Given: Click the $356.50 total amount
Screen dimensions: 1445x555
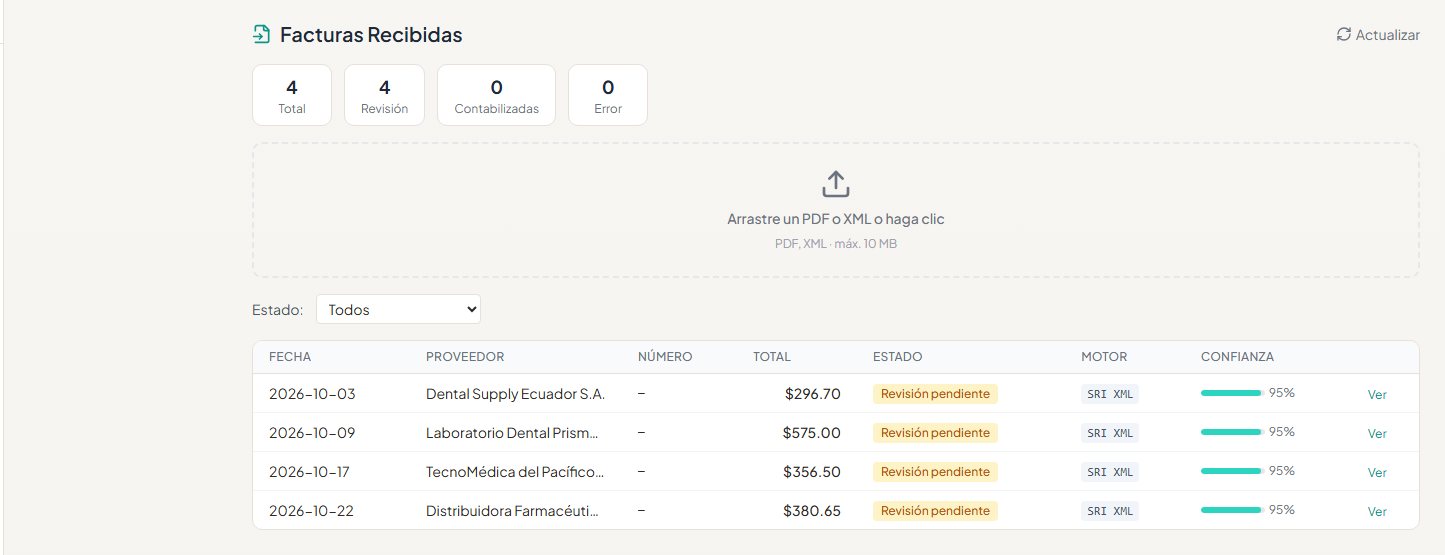Looking at the screenshot, I should 813,472.
